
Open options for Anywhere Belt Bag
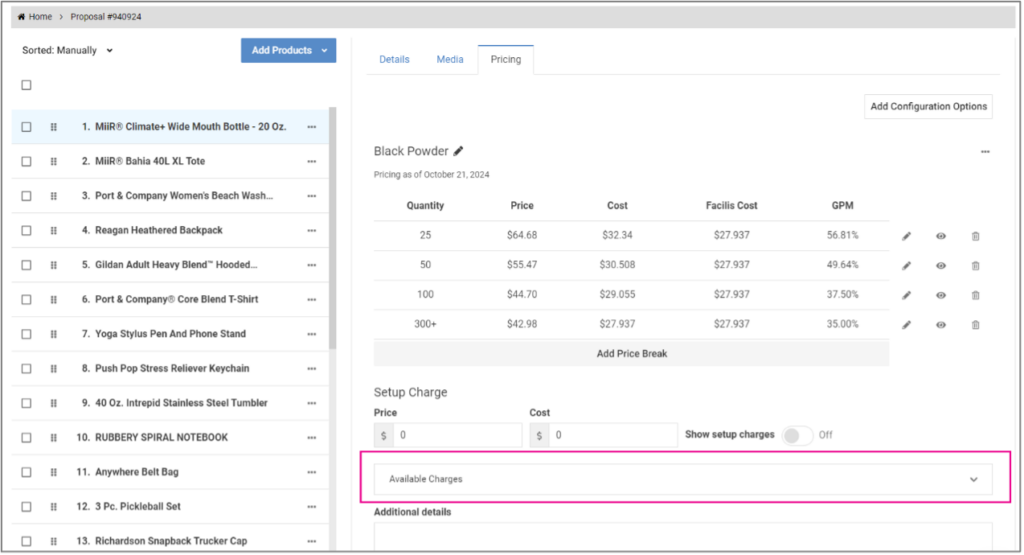[x=312, y=473]
